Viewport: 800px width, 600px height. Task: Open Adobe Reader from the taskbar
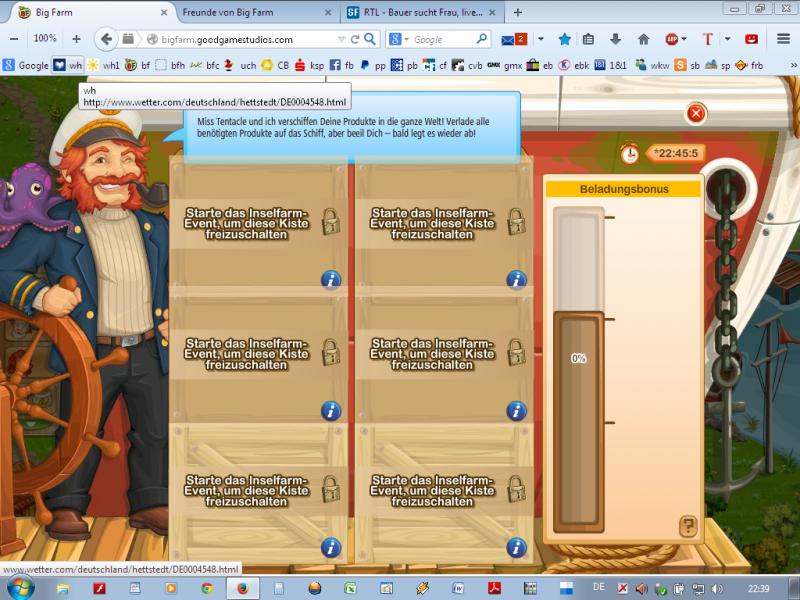coord(494,588)
